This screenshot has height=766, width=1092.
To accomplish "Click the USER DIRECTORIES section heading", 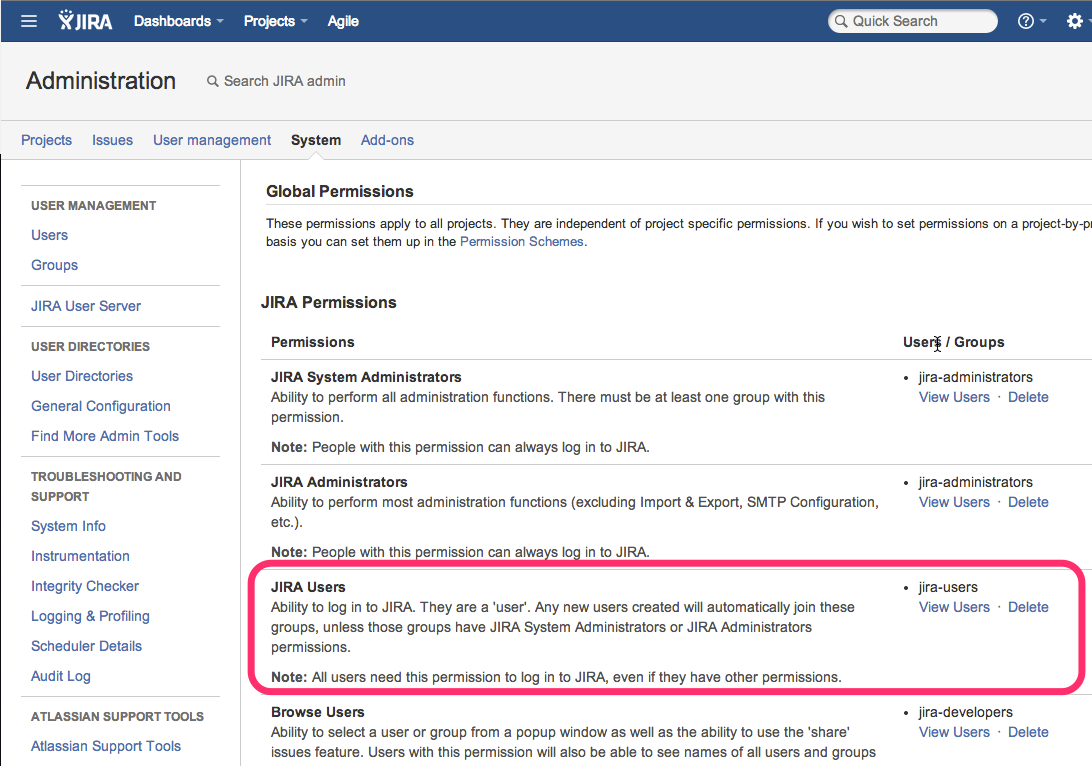I will tap(91, 347).
